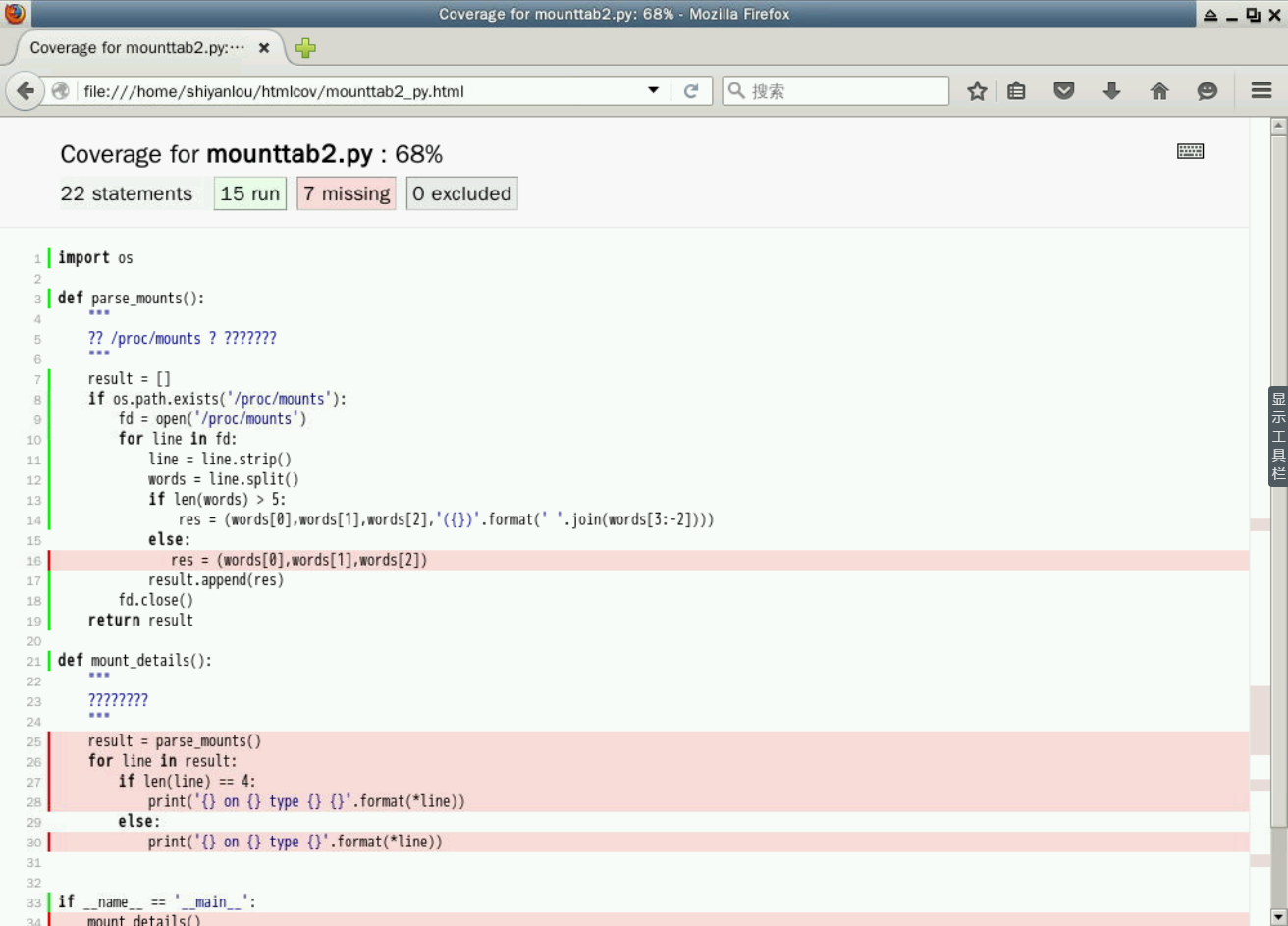This screenshot has height=926, width=1288.
Task: Click line number 16
Action: (34, 561)
